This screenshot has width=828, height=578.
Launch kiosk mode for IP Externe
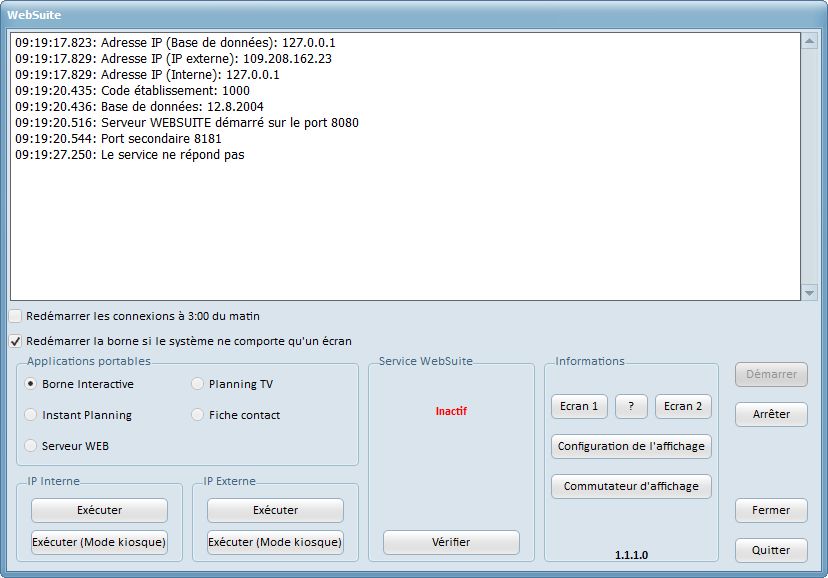pyautogui.click(x=273, y=542)
